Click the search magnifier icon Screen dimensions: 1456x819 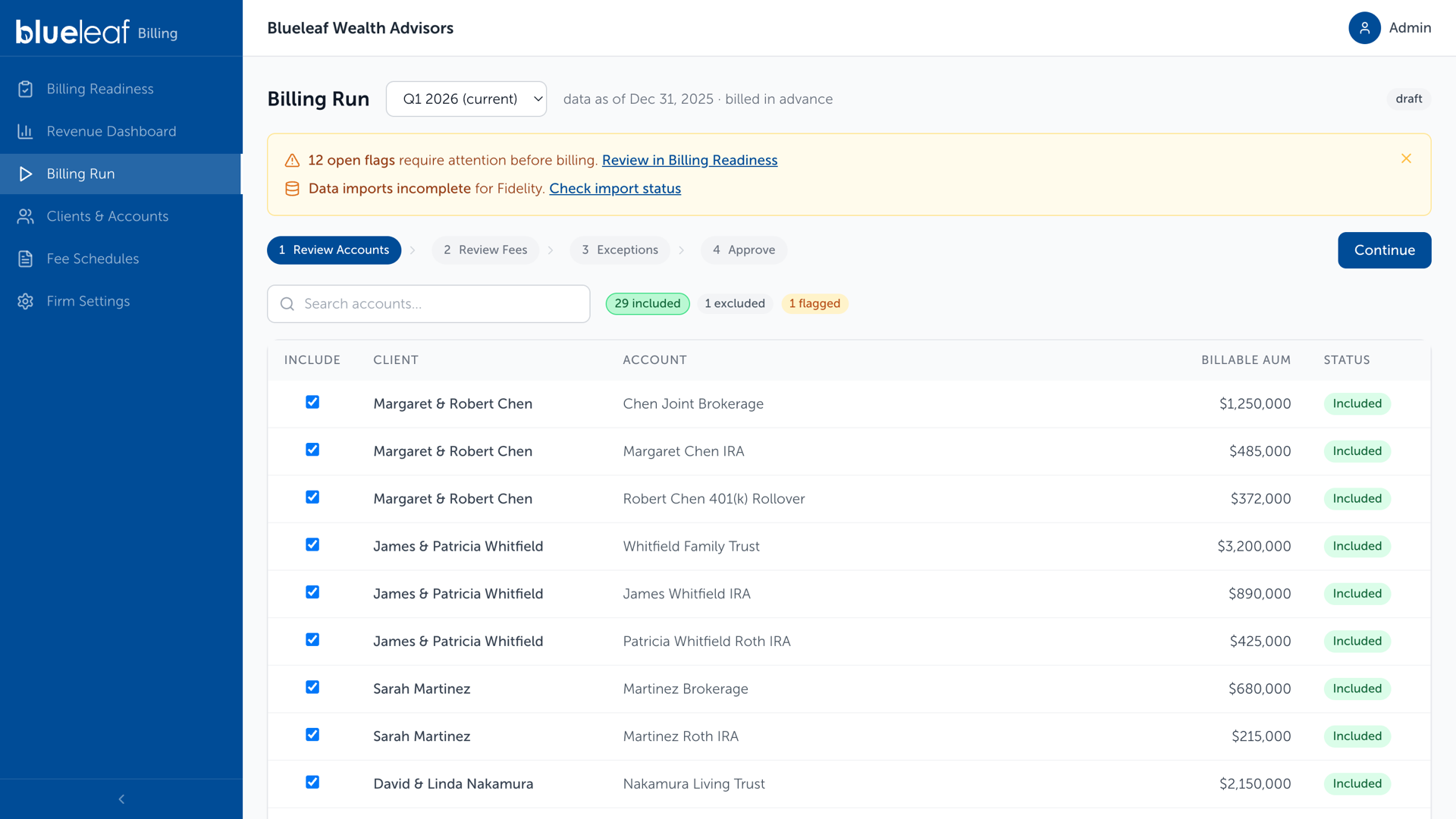(x=287, y=304)
